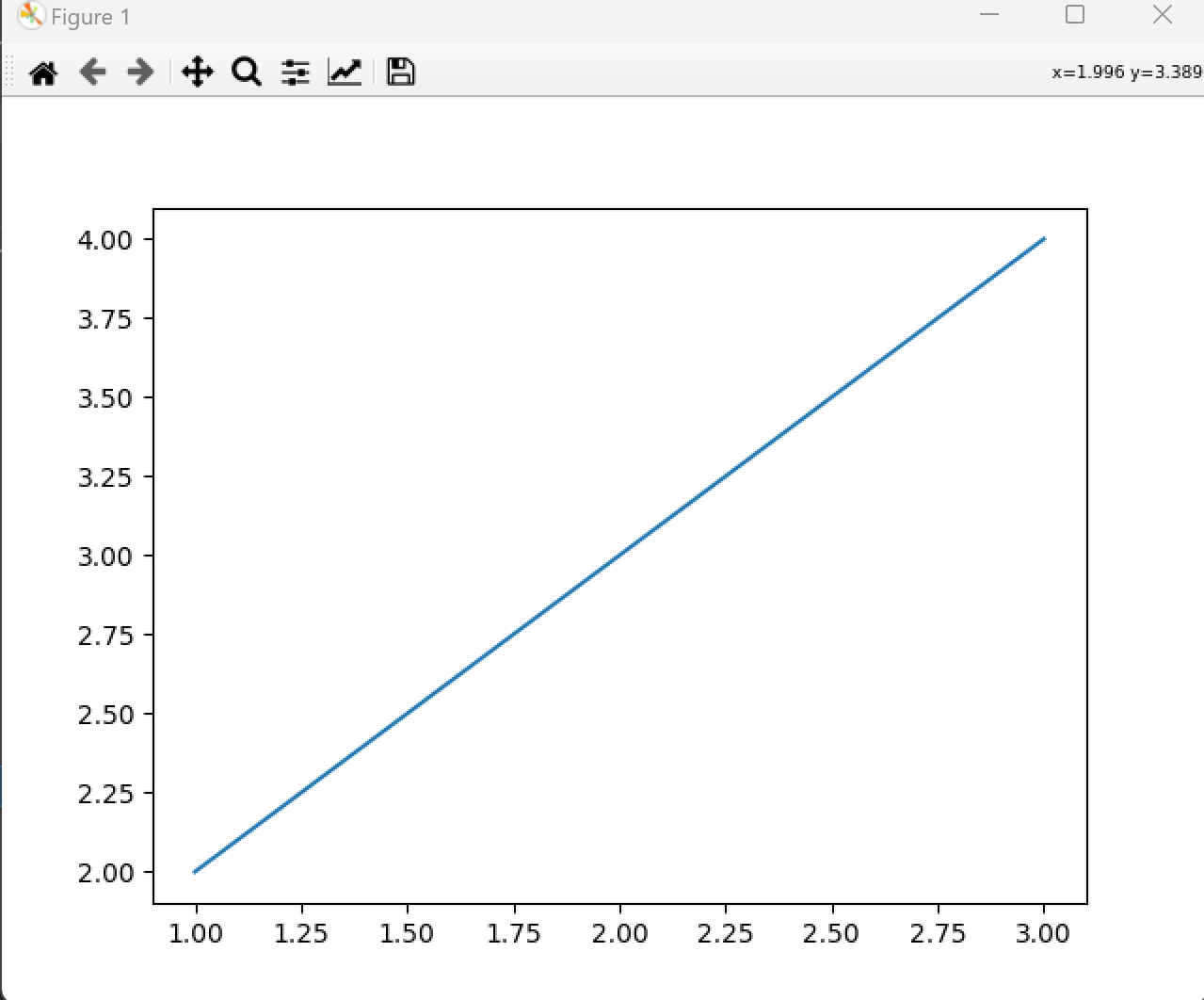Click the lower-left endpoint of the blue line
1204x1000 pixels.
195,872
